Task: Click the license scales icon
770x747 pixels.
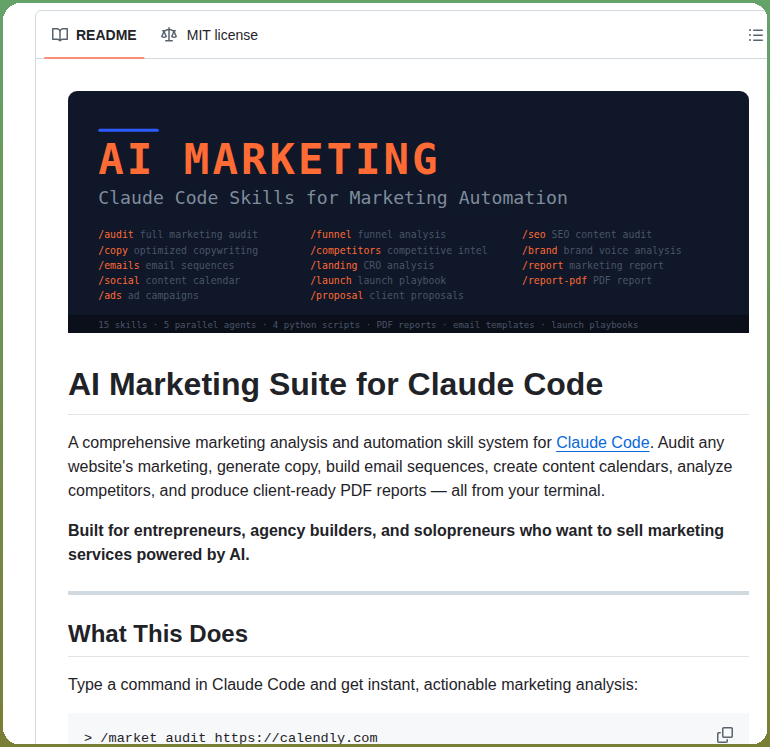Action: [x=169, y=35]
